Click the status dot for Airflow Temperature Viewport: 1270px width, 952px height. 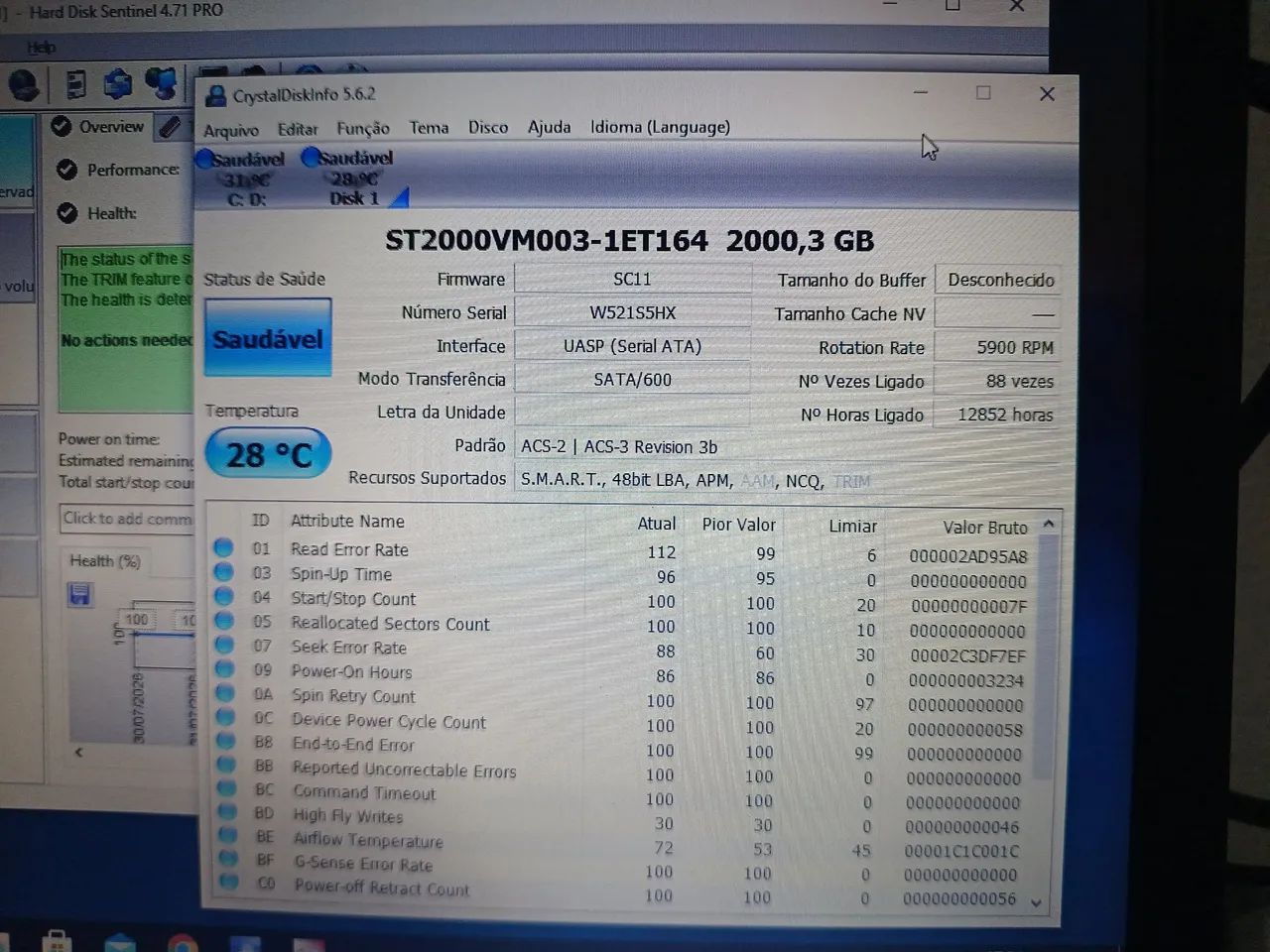point(228,835)
